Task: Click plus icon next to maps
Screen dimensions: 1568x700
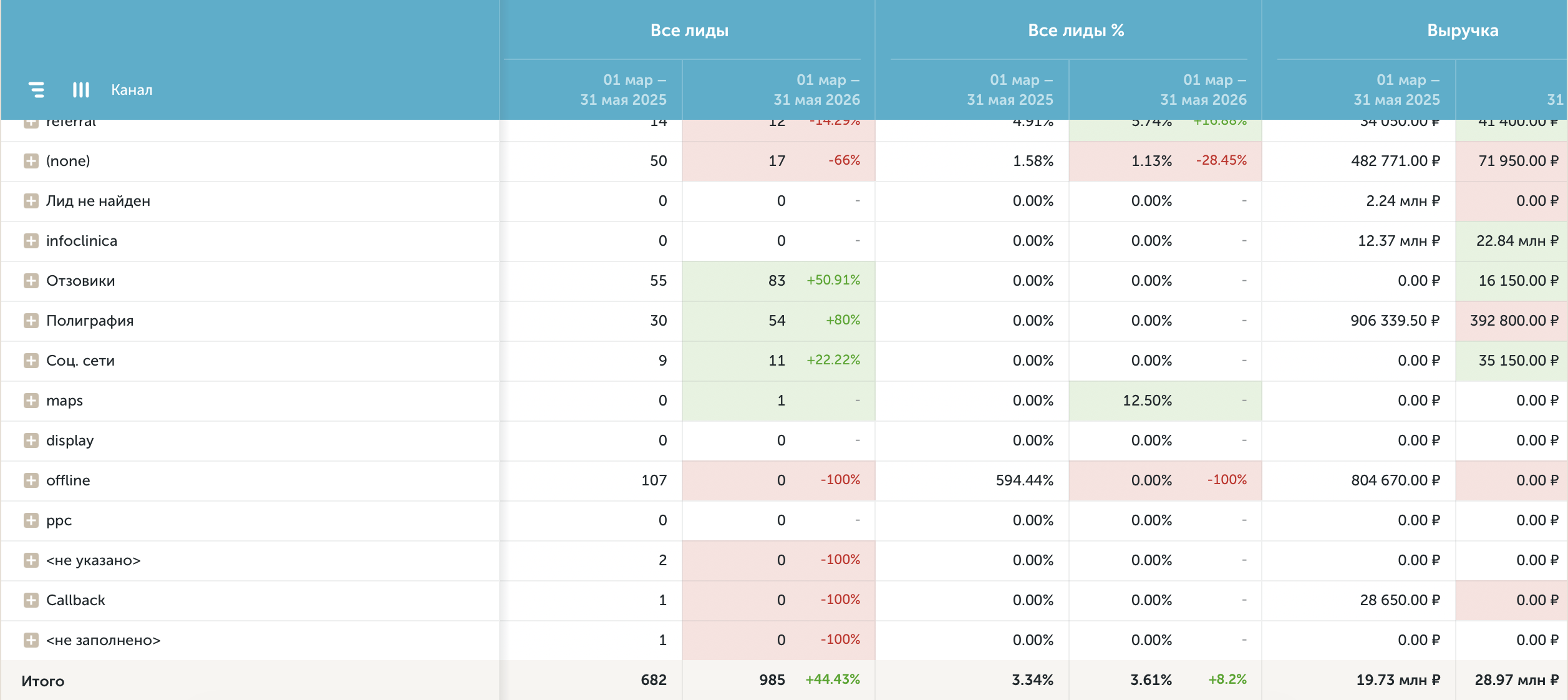Action: click(31, 401)
